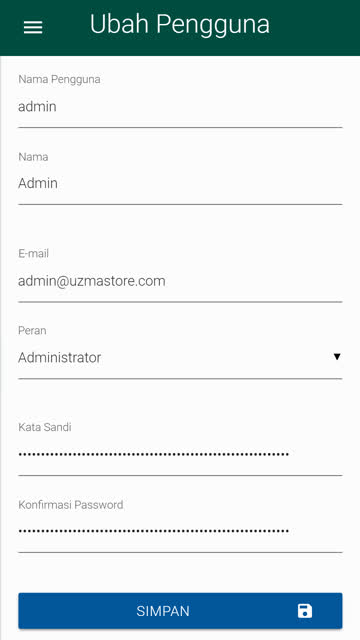Click blank space between Nama and E-mail fields

(180, 225)
